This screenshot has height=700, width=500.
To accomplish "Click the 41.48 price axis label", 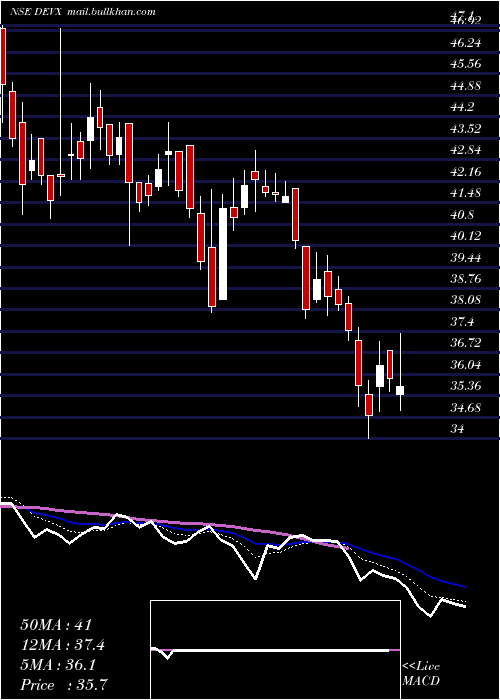I will (x=464, y=193).
